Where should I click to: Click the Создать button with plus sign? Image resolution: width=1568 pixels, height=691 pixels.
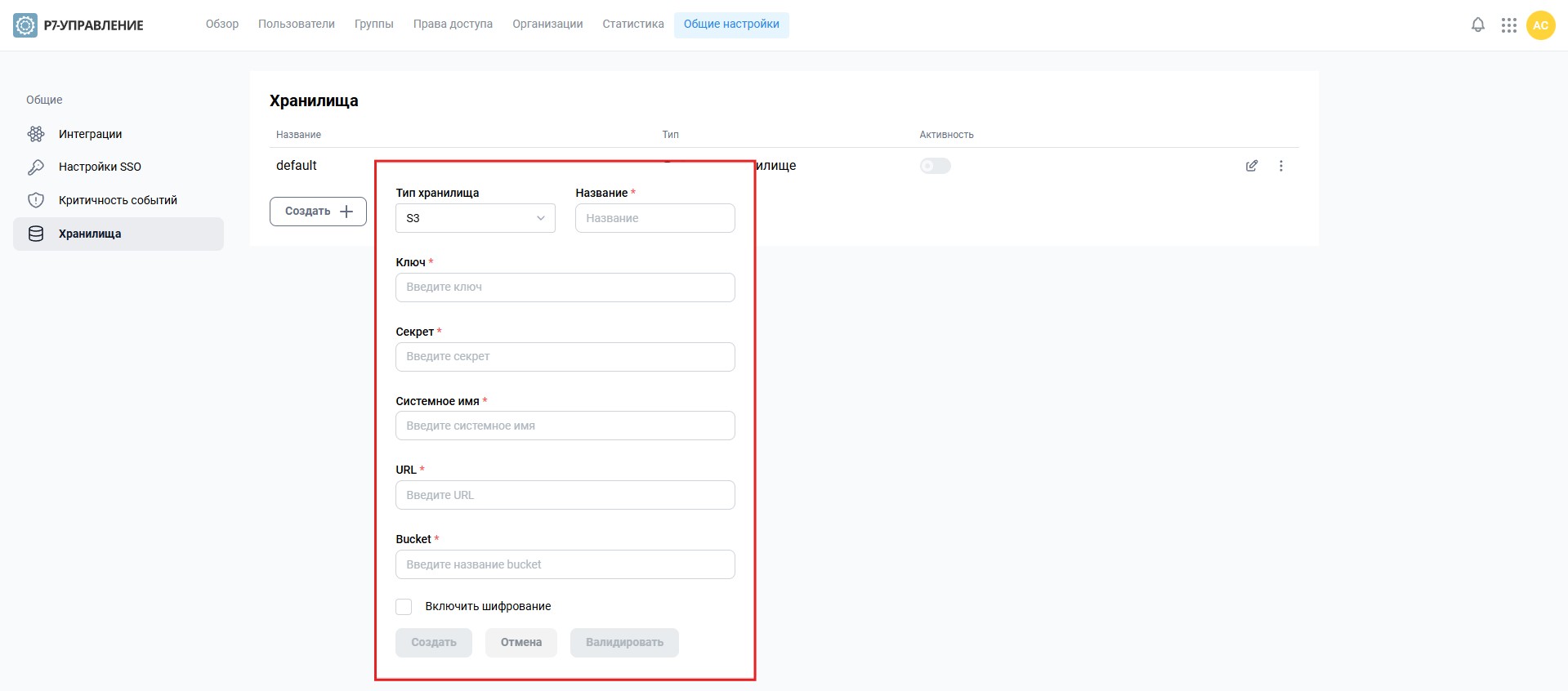[x=318, y=211]
